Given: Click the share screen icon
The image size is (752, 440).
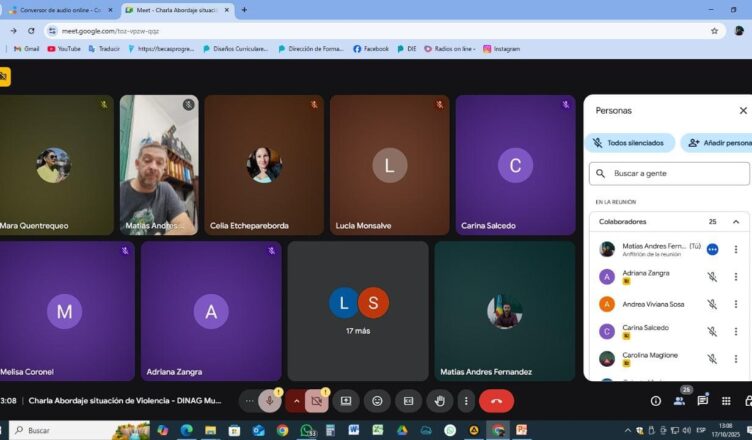Looking at the screenshot, I should [x=346, y=401].
